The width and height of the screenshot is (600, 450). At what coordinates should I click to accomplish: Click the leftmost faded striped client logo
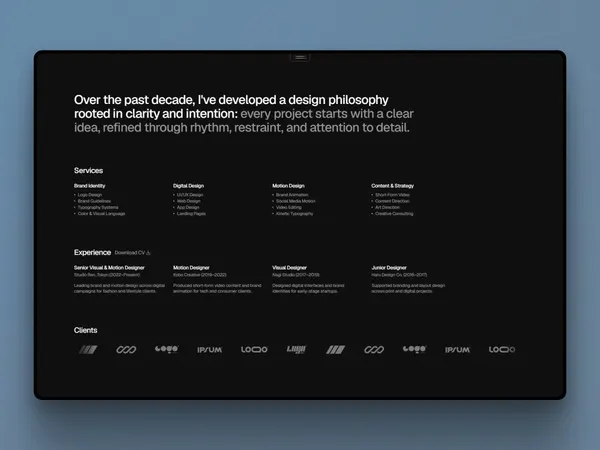[x=88, y=349]
